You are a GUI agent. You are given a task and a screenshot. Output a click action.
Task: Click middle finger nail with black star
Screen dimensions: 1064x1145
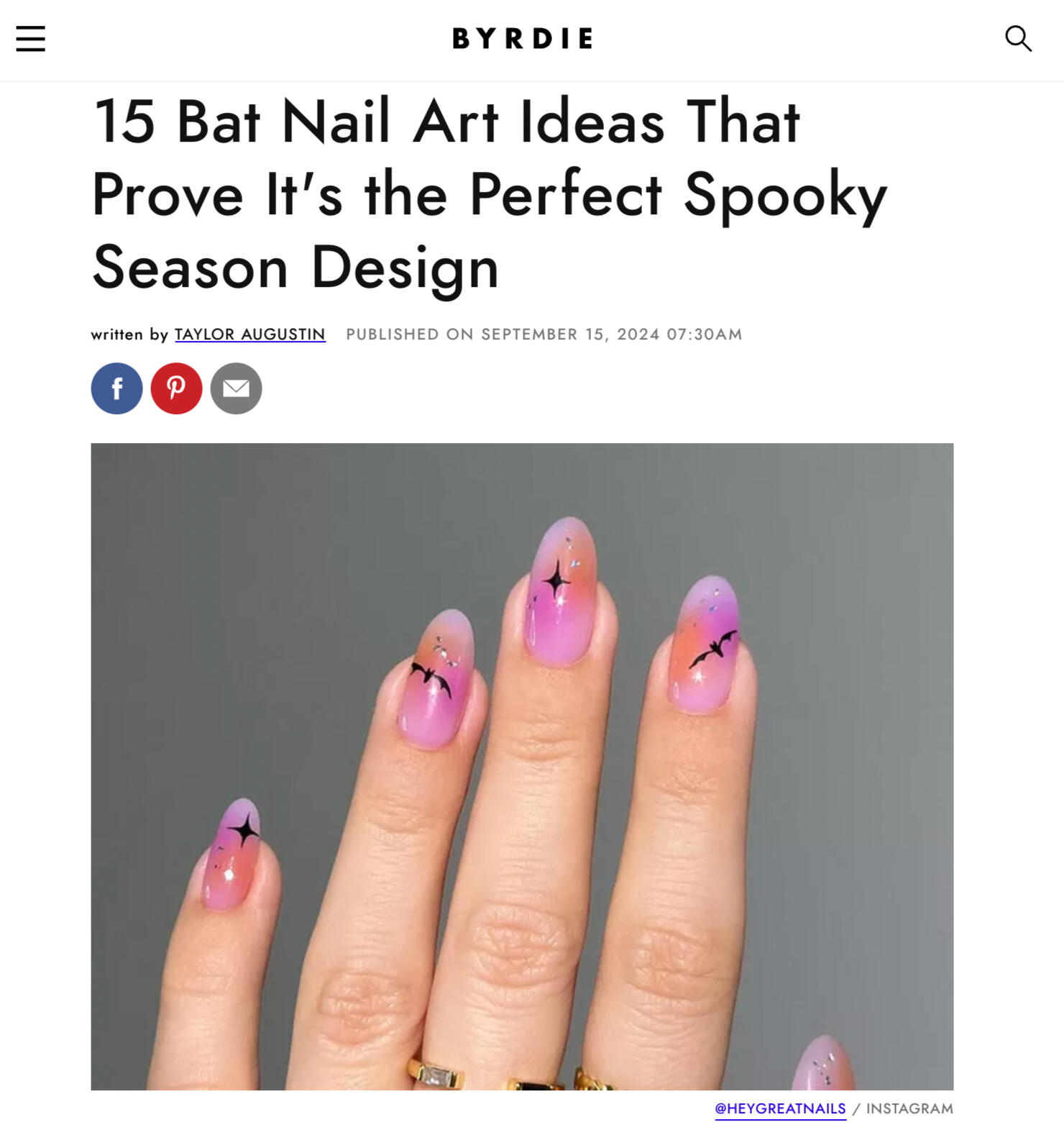click(x=561, y=590)
